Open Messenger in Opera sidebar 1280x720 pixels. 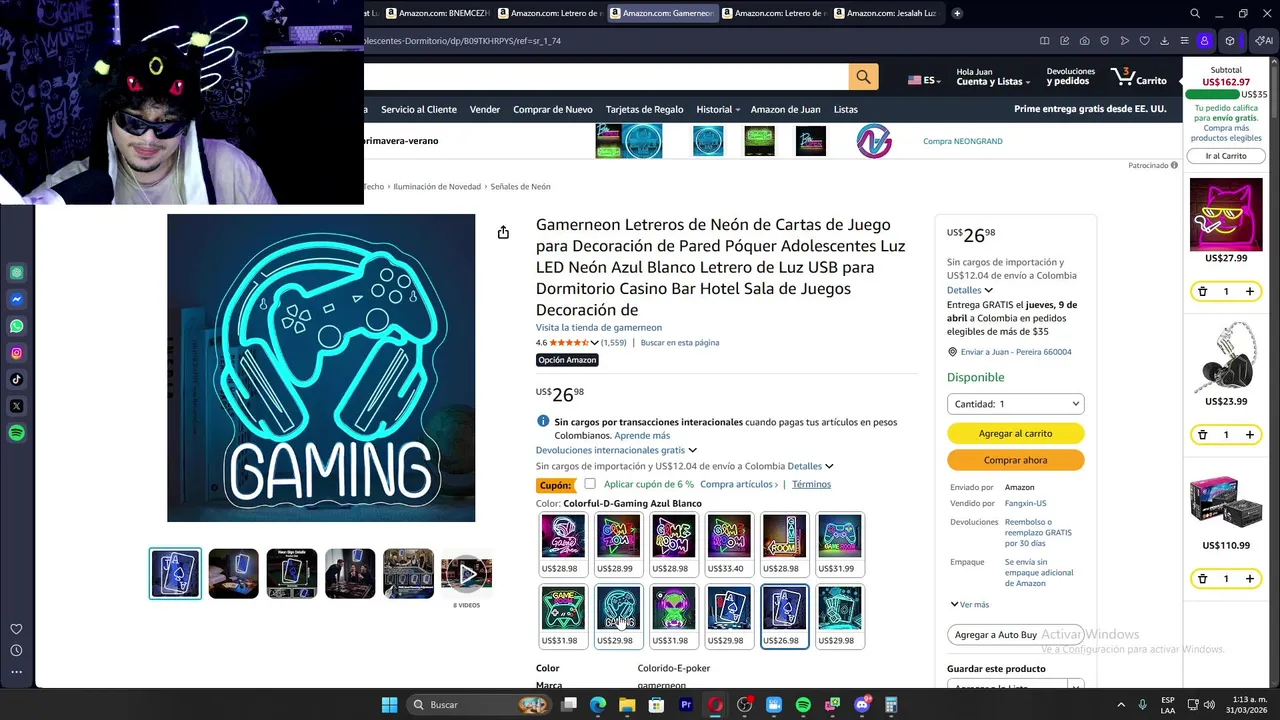(17, 299)
